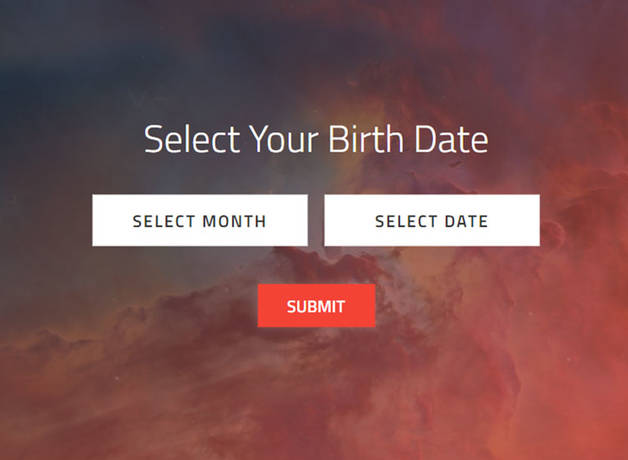Click the "SELECT MONTH" label text
The width and height of the screenshot is (628, 460).
(x=200, y=221)
